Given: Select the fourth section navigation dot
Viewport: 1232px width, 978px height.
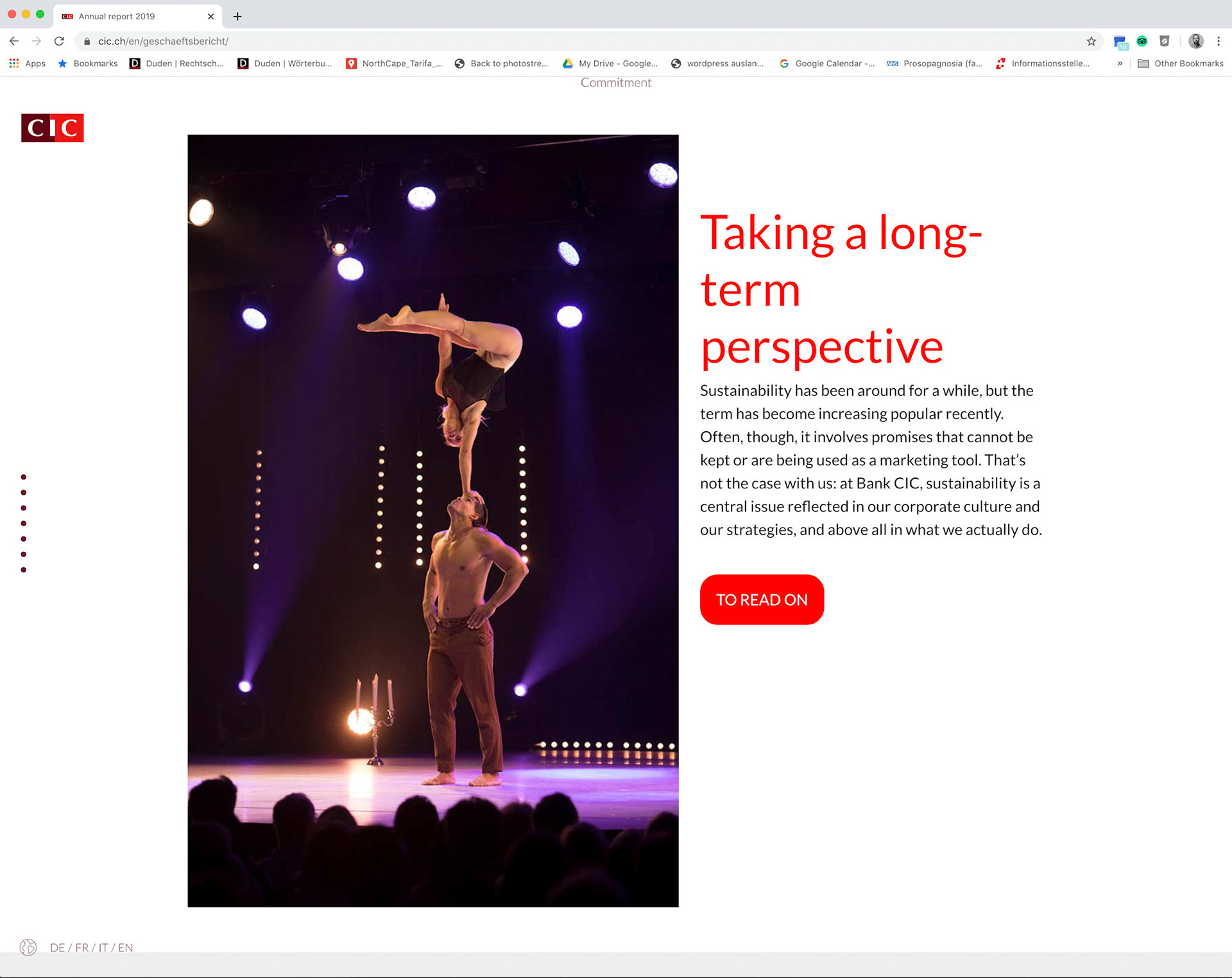Looking at the screenshot, I should (24, 524).
